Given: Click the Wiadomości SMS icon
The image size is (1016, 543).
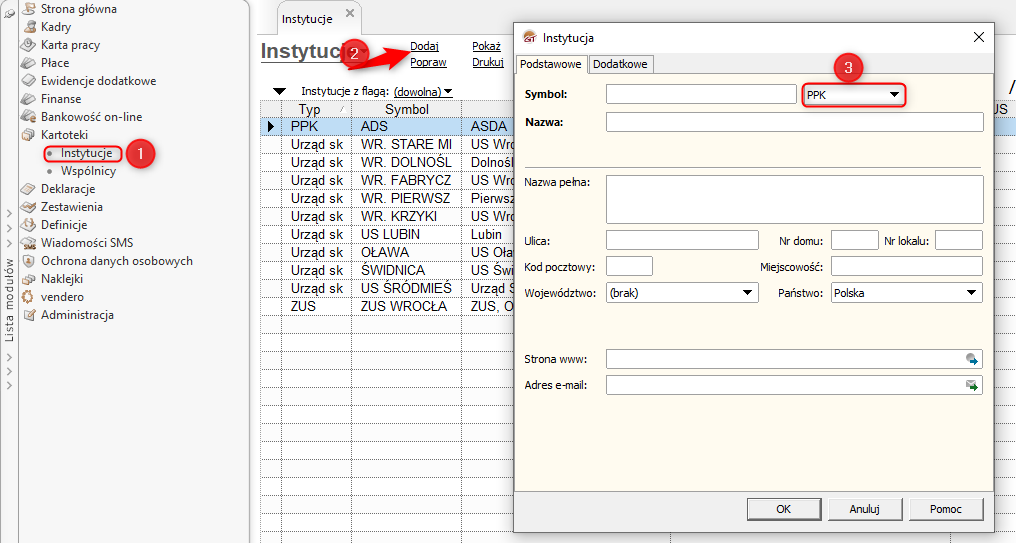Looking at the screenshot, I should pyautogui.click(x=30, y=243).
